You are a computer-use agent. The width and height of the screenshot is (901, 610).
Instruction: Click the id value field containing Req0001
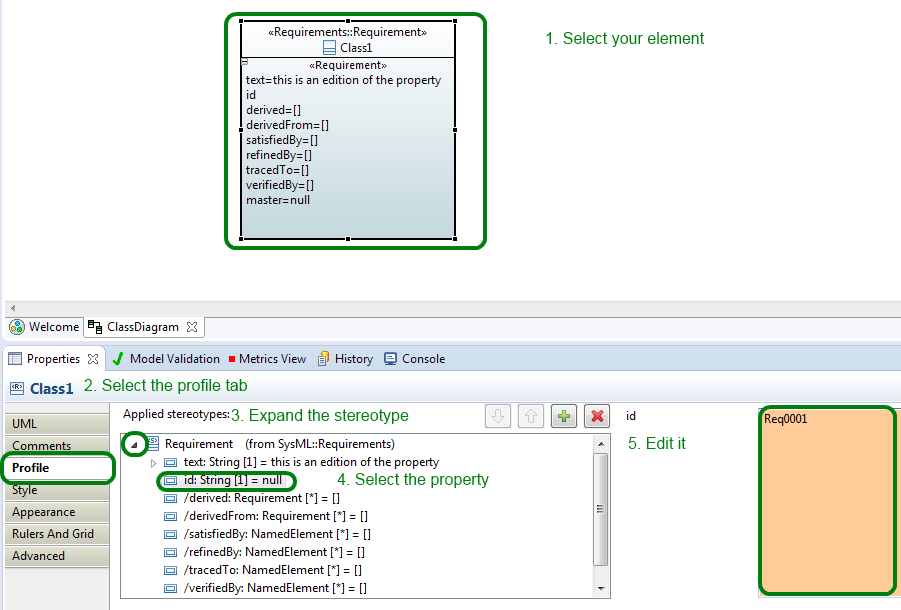click(827, 501)
